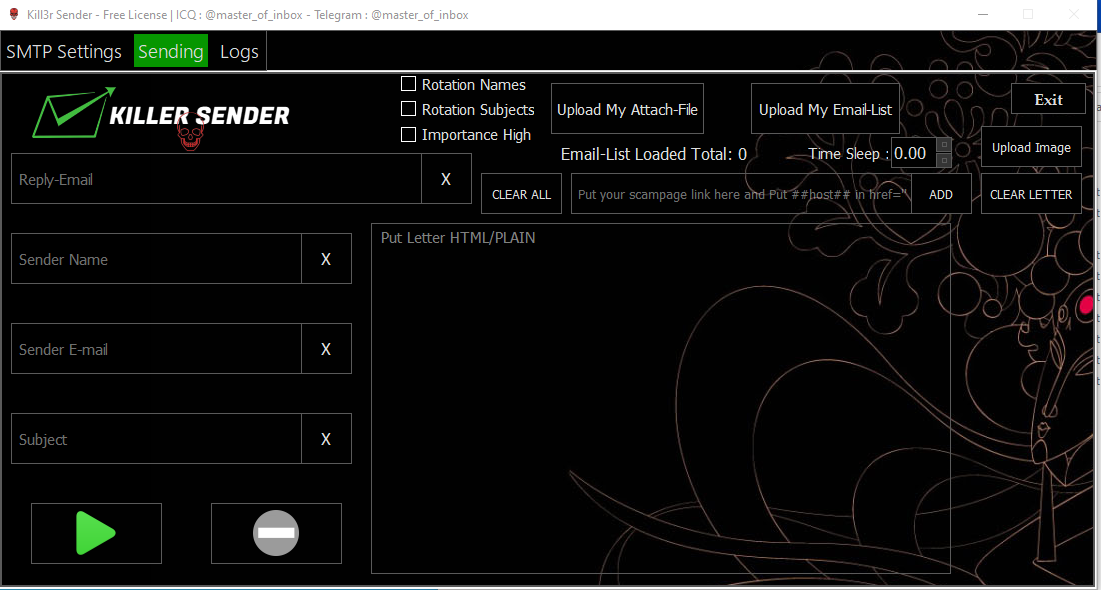Clear the Reply-Email field with its X
1101x590 pixels.
click(446, 179)
